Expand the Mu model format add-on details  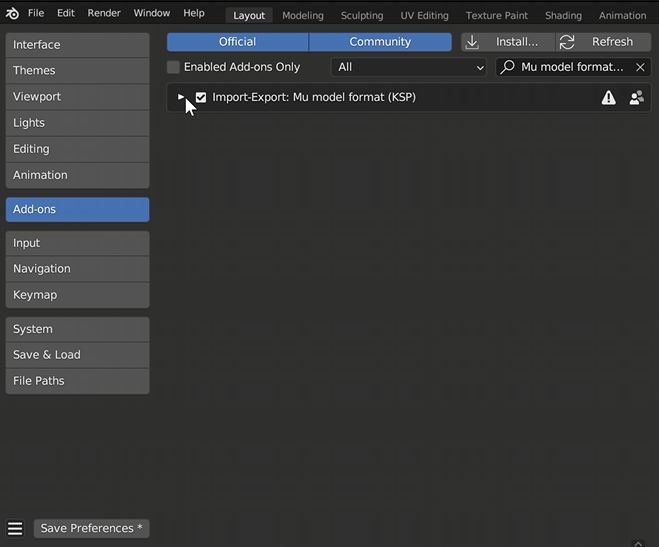[181, 97]
